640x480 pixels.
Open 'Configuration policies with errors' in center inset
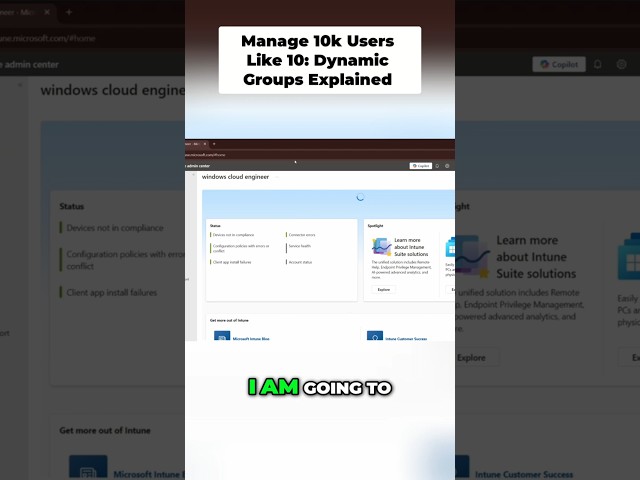pos(241,248)
